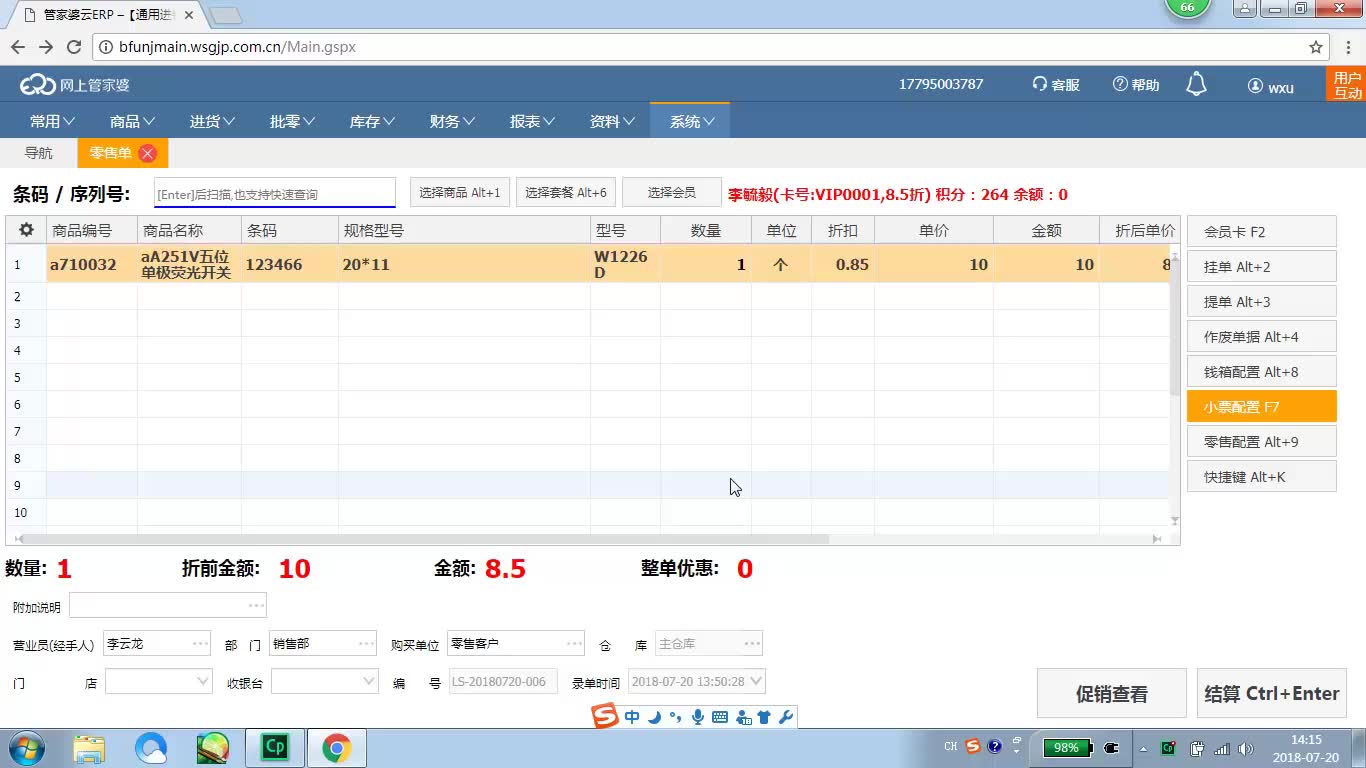Click 零售配置 Alt+9 button
Screen dimensions: 1366x768
[x=1262, y=441]
